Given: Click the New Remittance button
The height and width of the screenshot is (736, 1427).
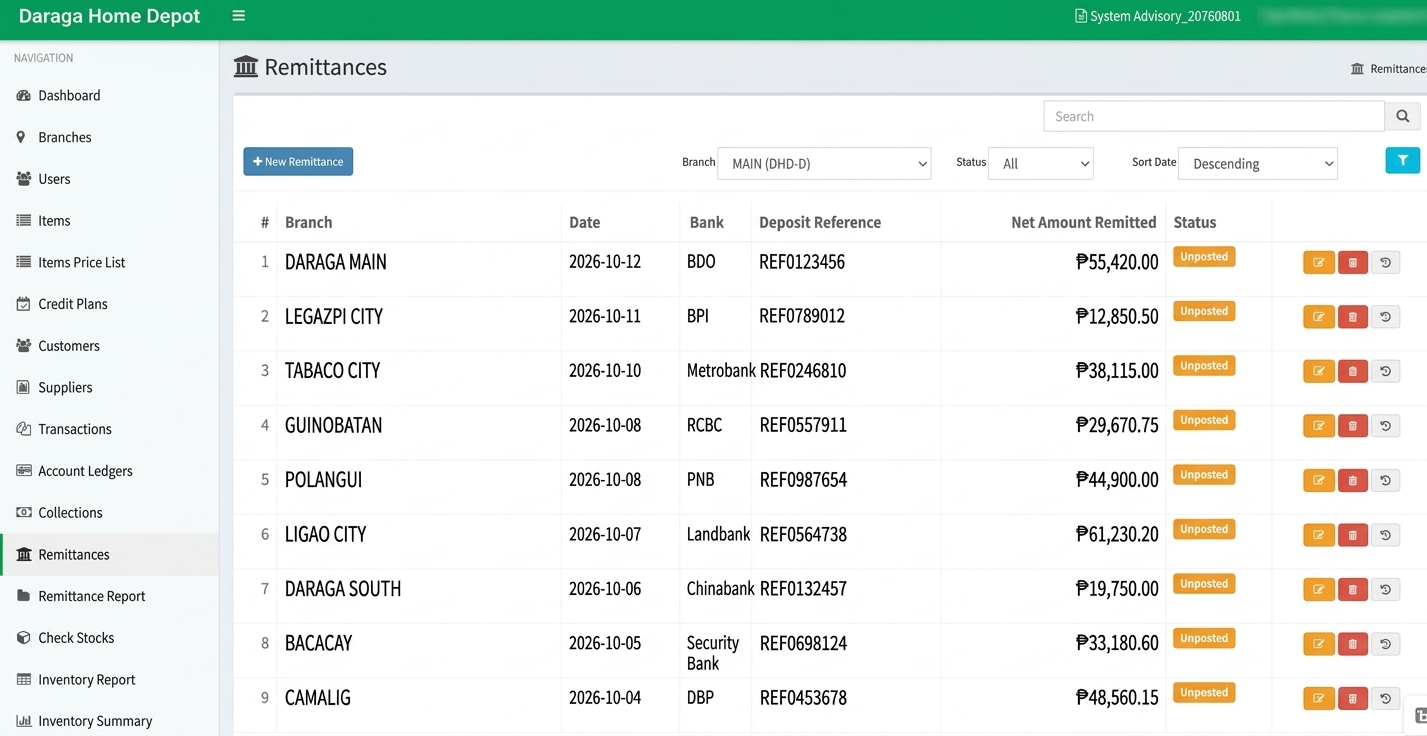Looking at the screenshot, I should 298,161.
